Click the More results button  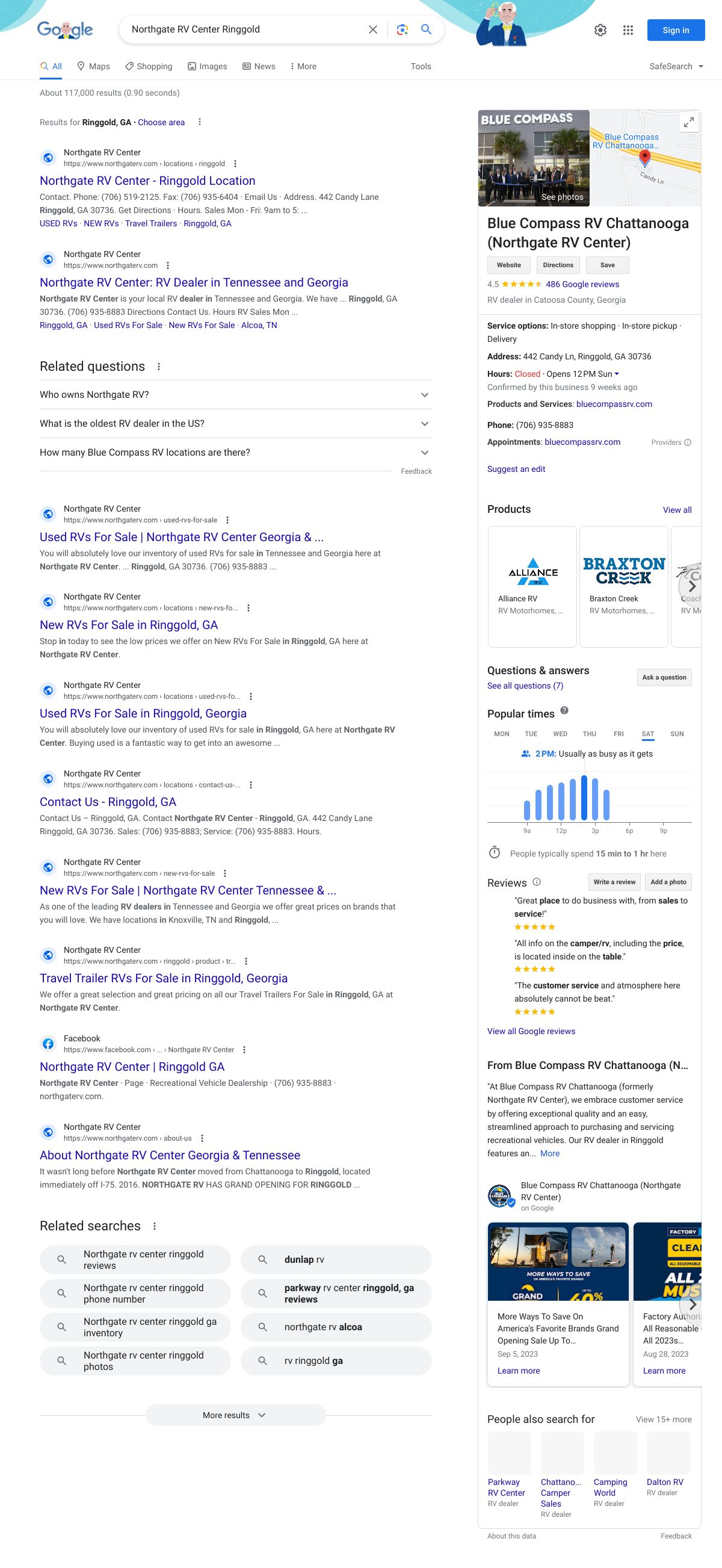click(235, 1415)
